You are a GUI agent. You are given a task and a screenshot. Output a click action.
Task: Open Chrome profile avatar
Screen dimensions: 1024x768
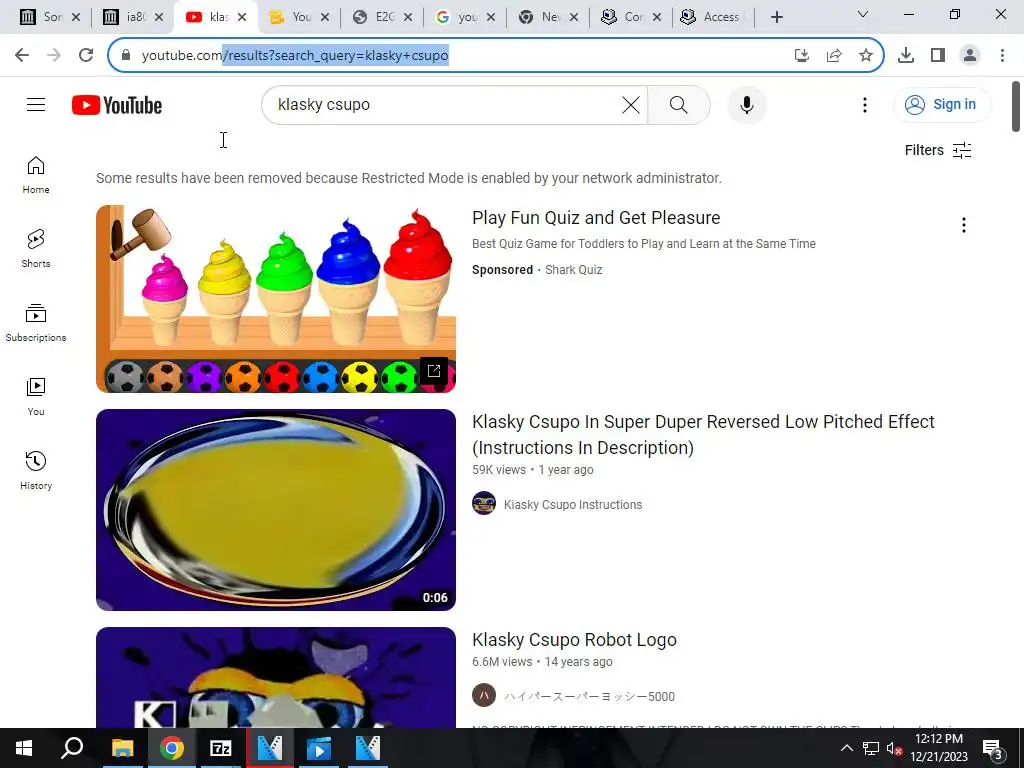[x=970, y=55]
